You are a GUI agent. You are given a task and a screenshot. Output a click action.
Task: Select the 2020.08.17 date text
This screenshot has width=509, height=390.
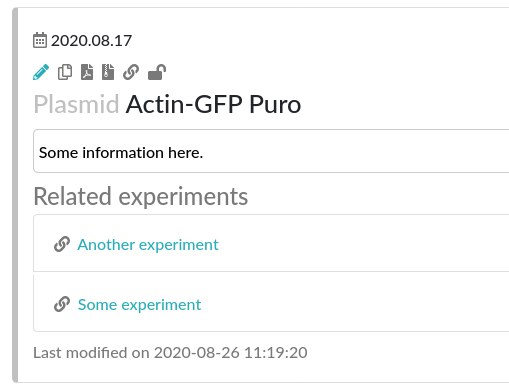(91, 41)
